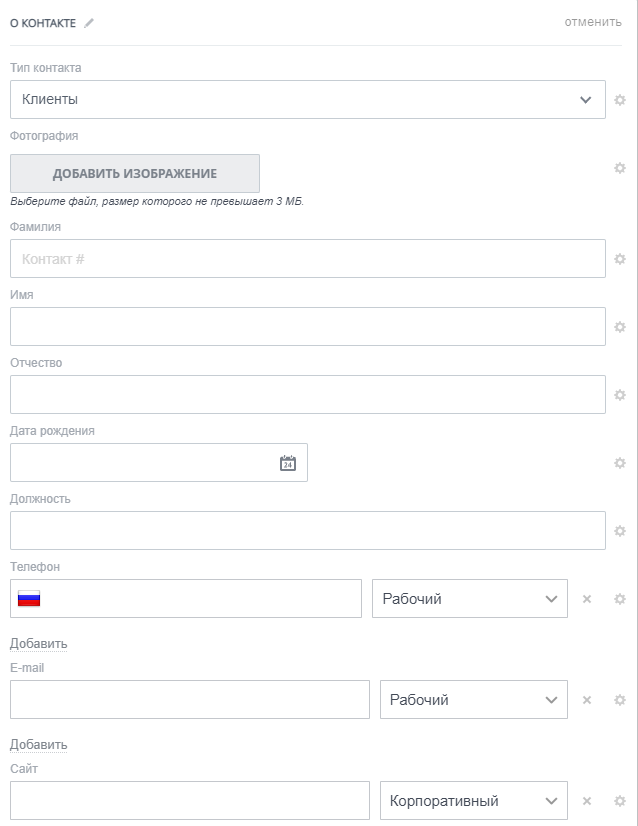Click the gear icon beside Должность field
638x826 pixels.
(620, 531)
